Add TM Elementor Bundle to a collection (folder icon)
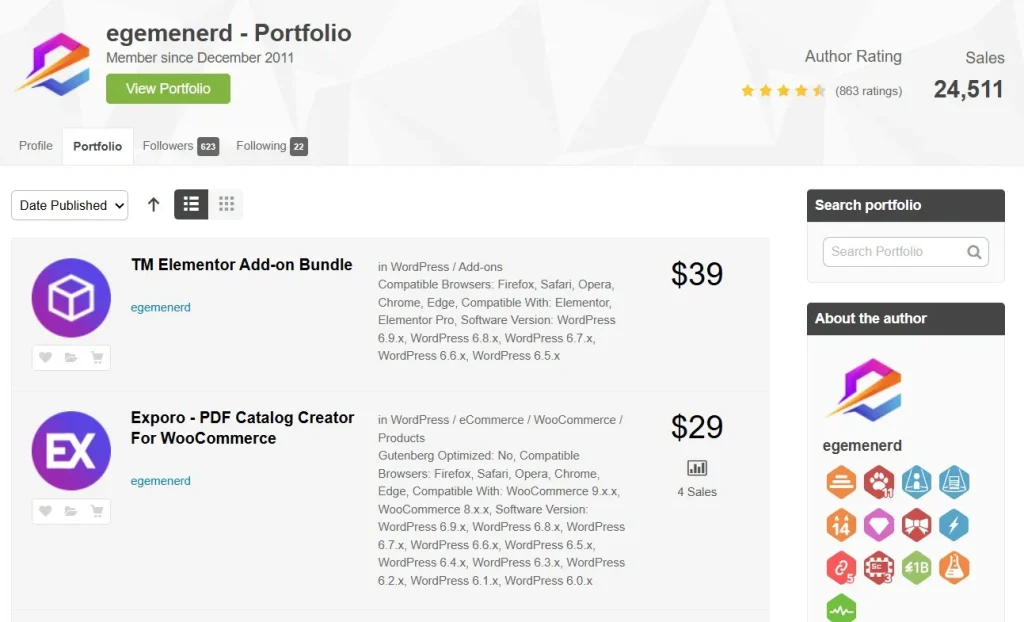This screenshot has height=622, width=1024. (x=71, y=358)
